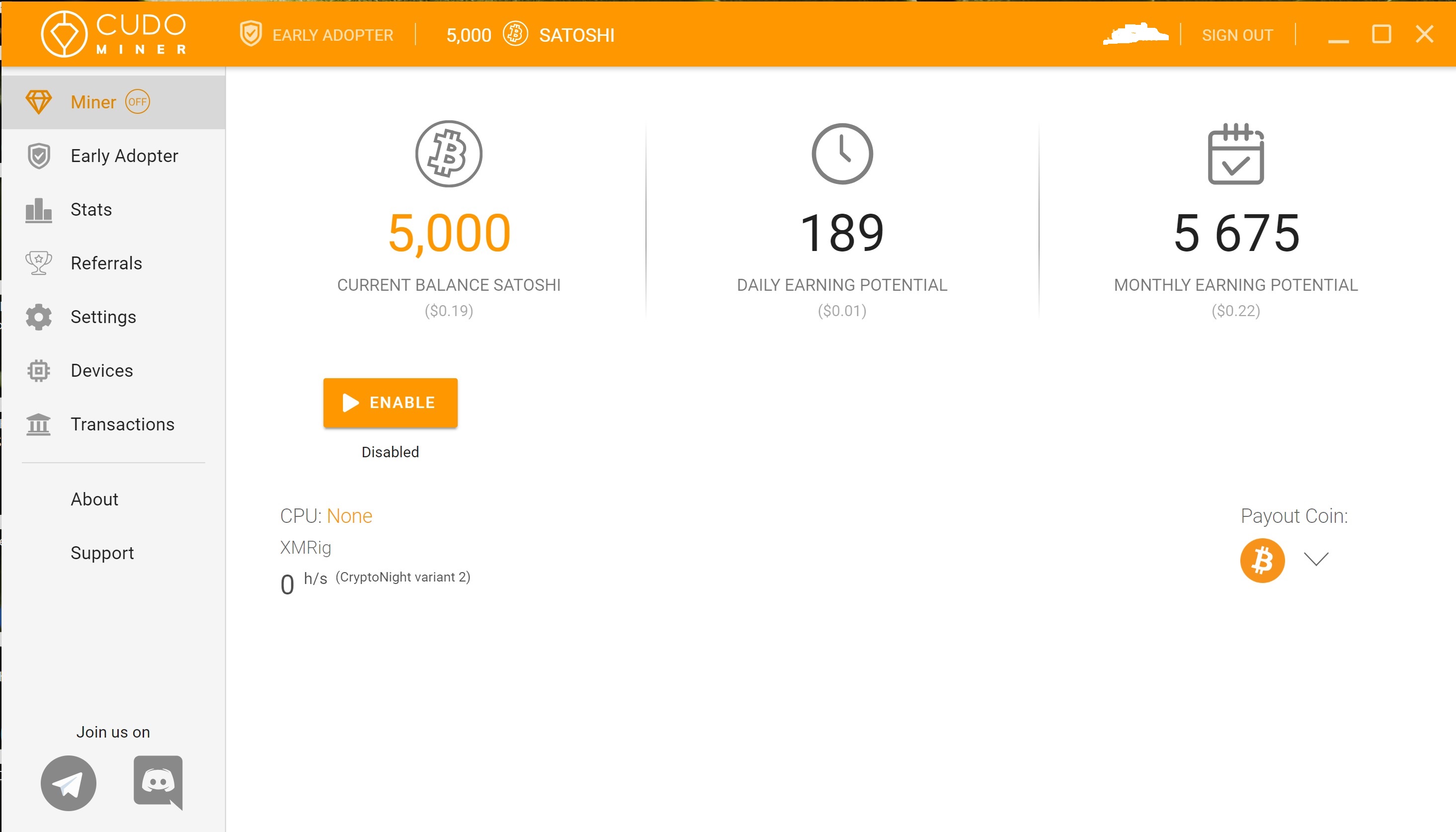Image resolution: width=1456 pixels, height=832 pixels.
Task: Open the Referrals section
Action: (114, 263)
